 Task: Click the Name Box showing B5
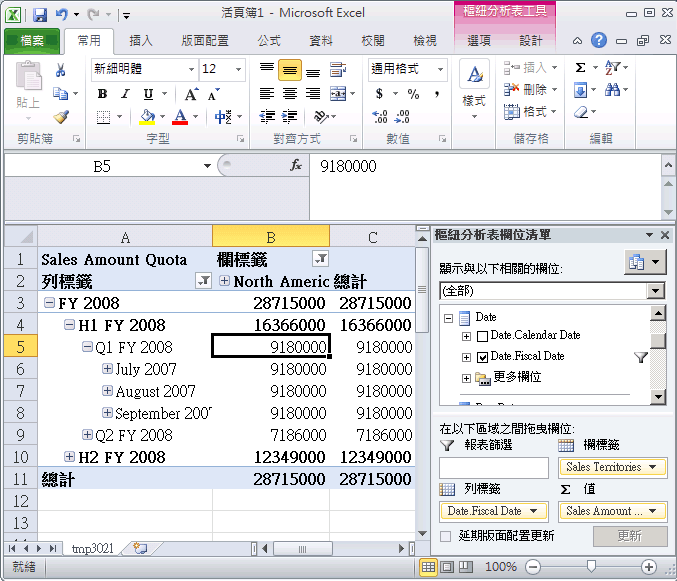tap(102, 166)
